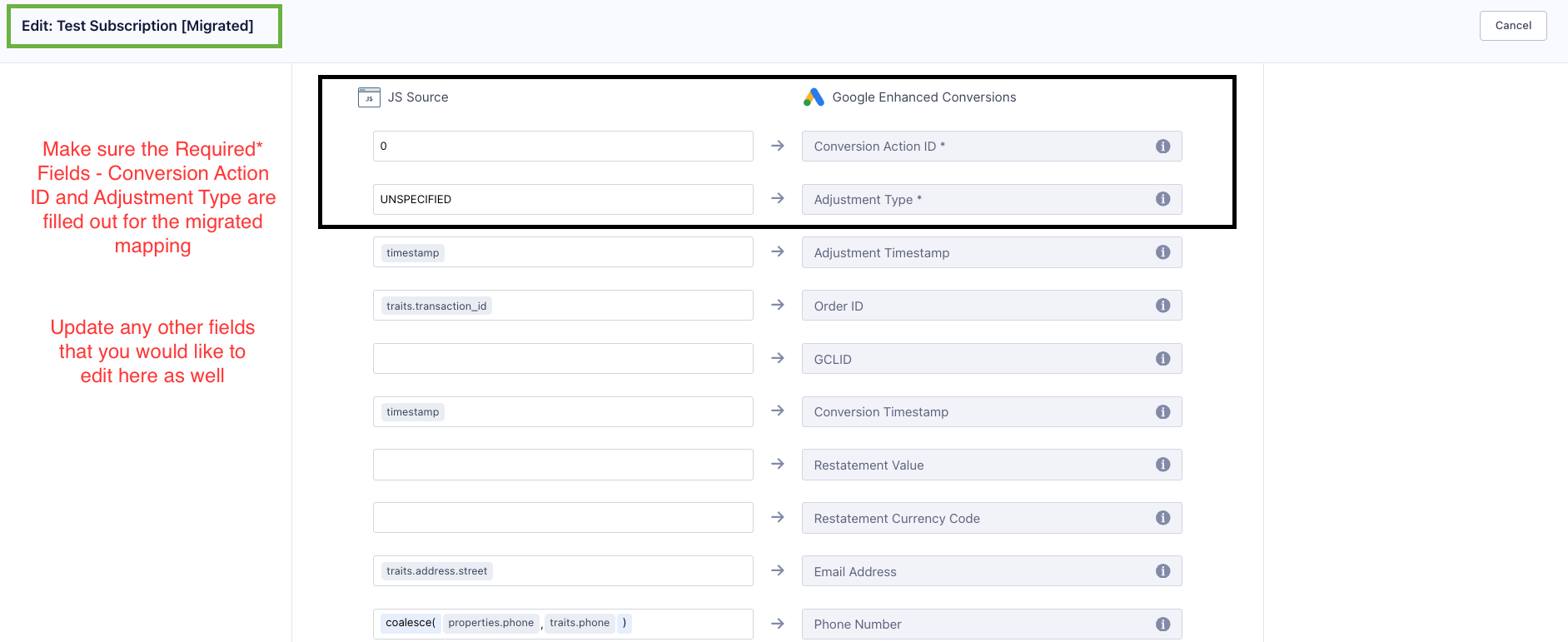The width and height of the screenshot is (1568, 642).
Task: Click empty source field for Restatement Currency Code
Action: tap(563, 518)
